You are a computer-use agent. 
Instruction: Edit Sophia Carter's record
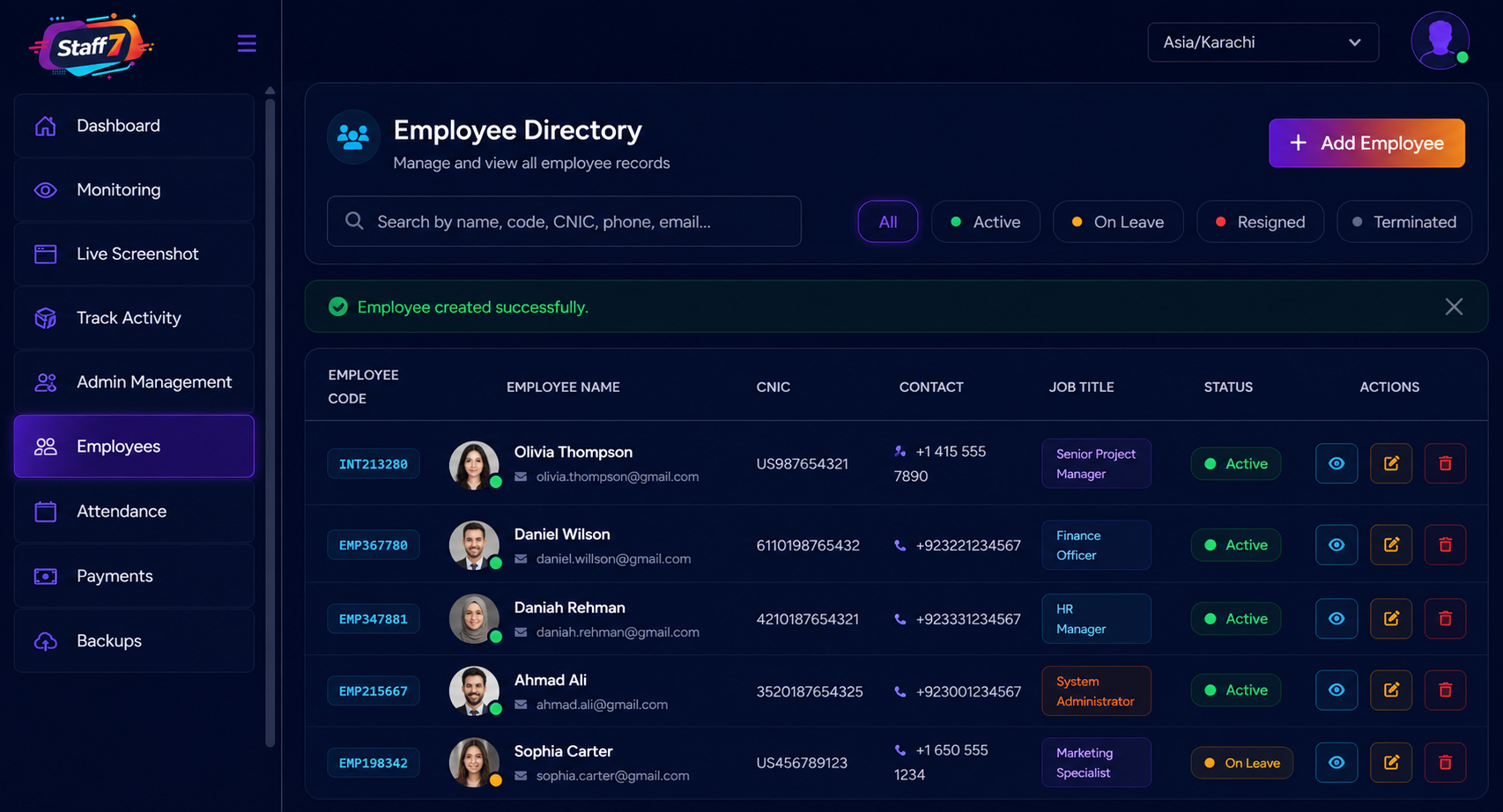point(1391,763)
